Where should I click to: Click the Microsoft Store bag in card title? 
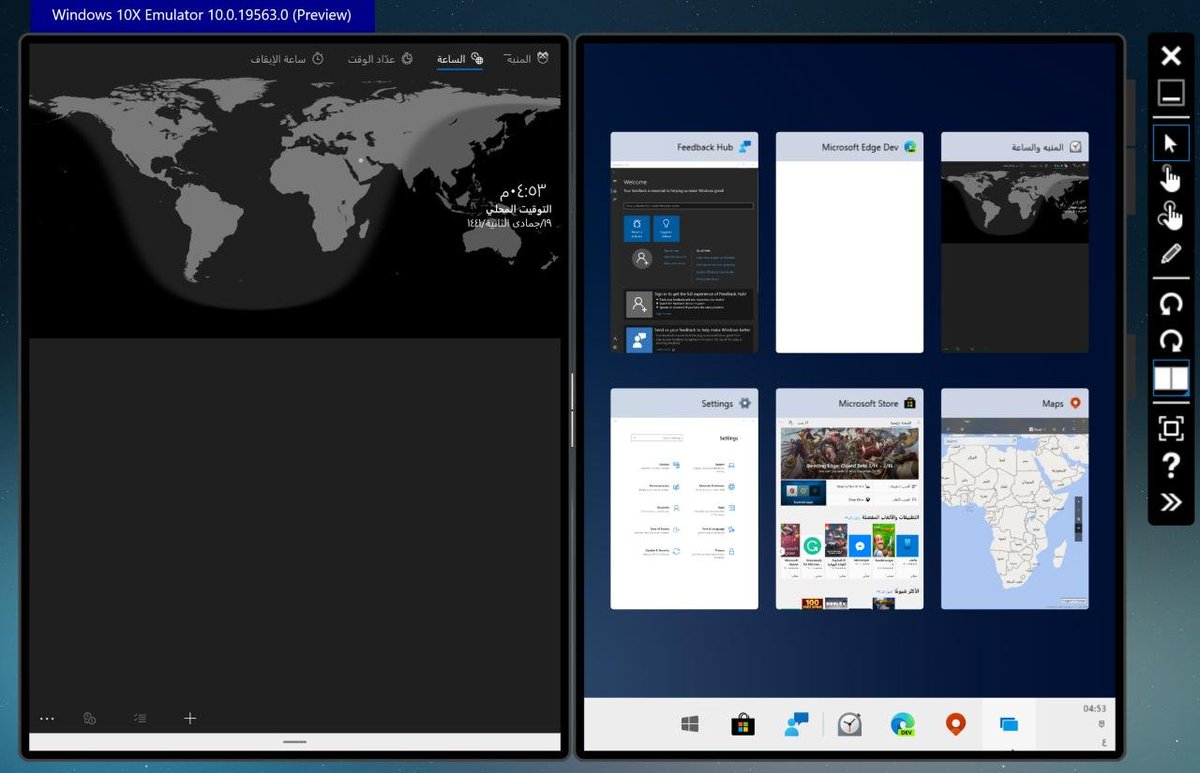(910, 403)
